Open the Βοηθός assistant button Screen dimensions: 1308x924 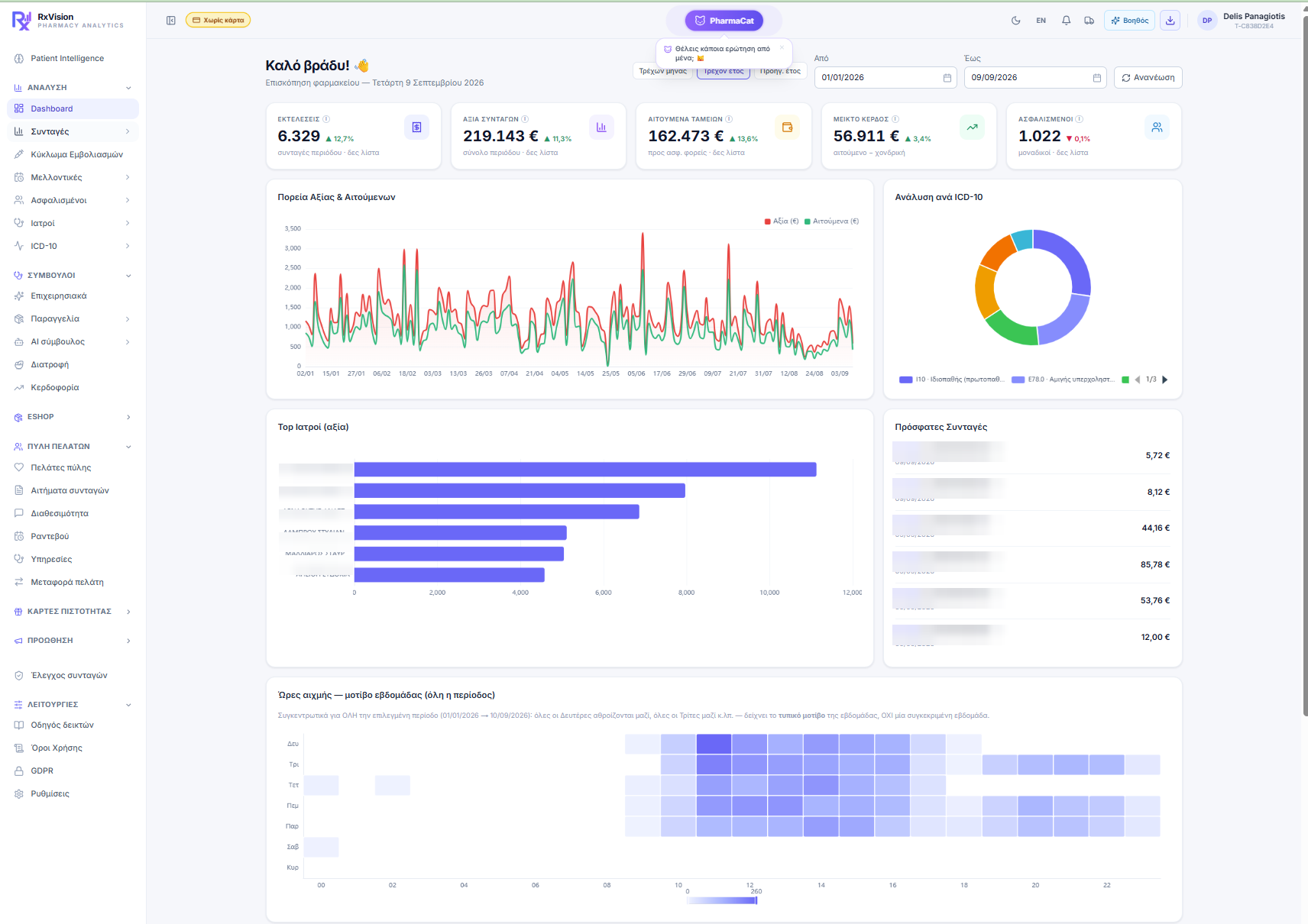pos(1129,21)
